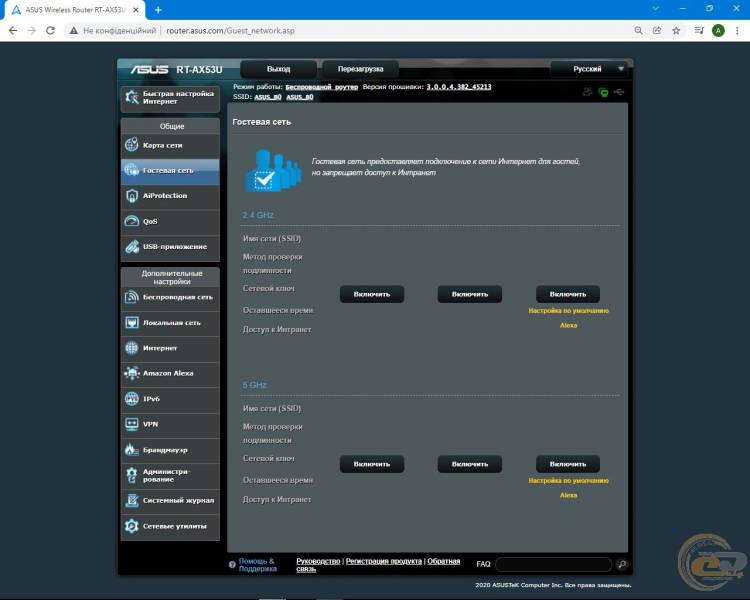Click the Администрирование gear icon

click(x=132, y=475)
